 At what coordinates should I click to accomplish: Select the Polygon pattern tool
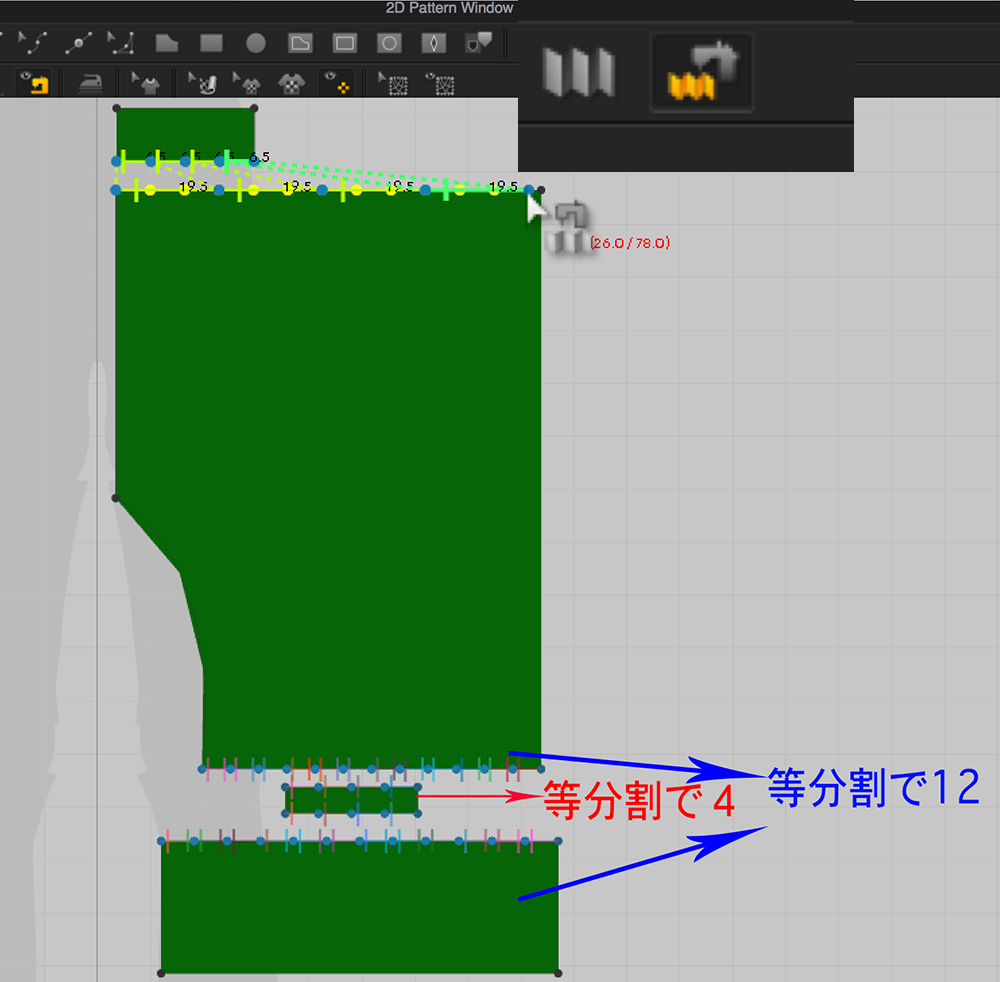(x=166, y=43)
